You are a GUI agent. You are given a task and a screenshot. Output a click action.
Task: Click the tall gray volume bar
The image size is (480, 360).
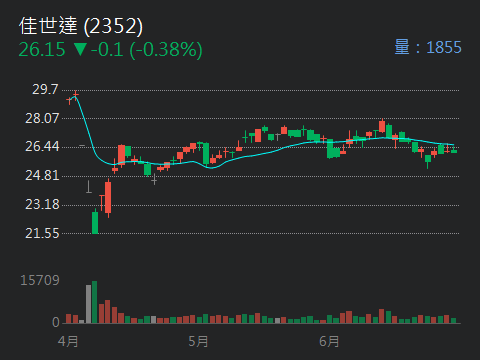(88, 304)
